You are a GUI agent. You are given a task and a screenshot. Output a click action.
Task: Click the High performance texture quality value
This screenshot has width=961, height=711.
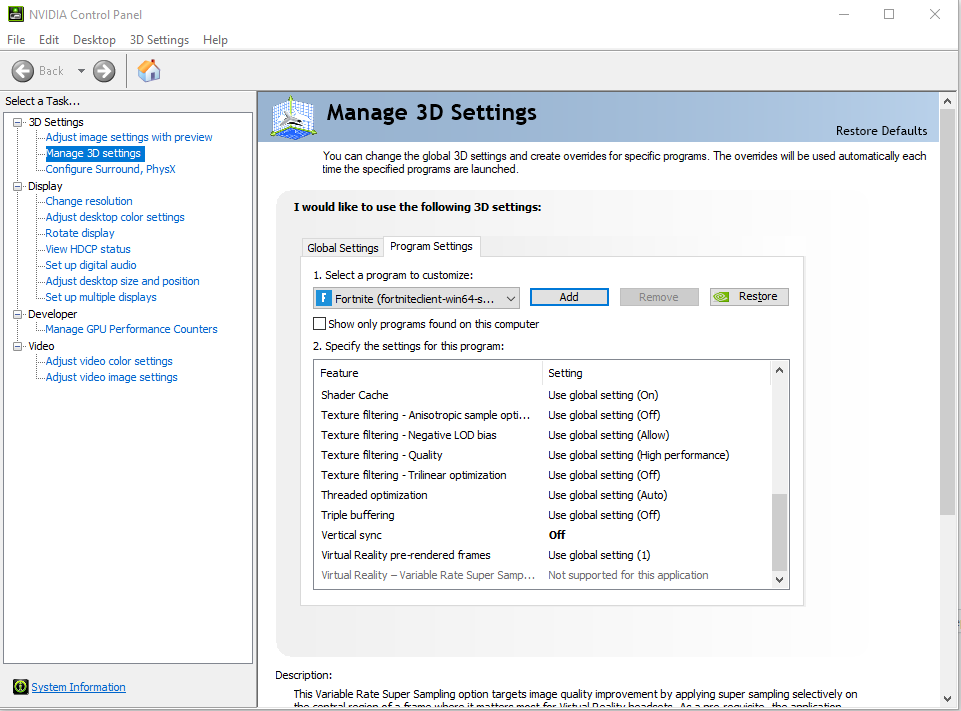[639, 455]
